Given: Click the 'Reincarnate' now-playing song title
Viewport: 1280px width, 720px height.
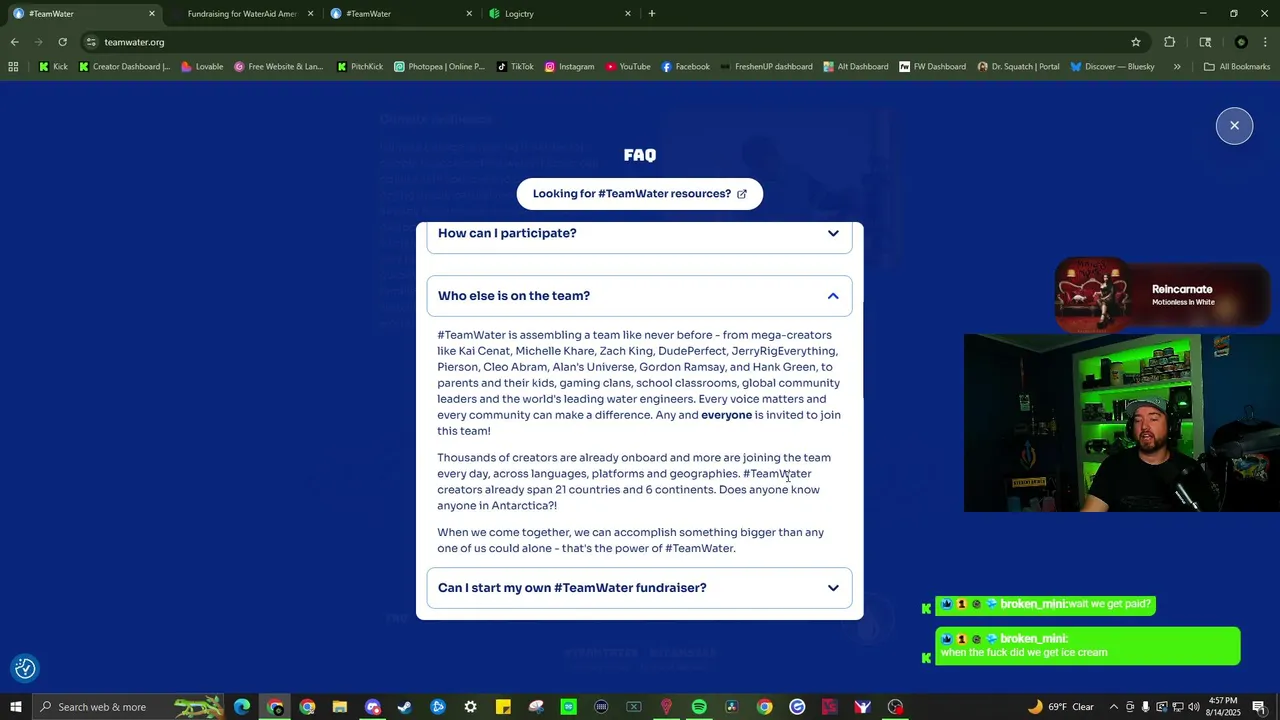Looking at the screenshot, I should (x=1182, y=289).
